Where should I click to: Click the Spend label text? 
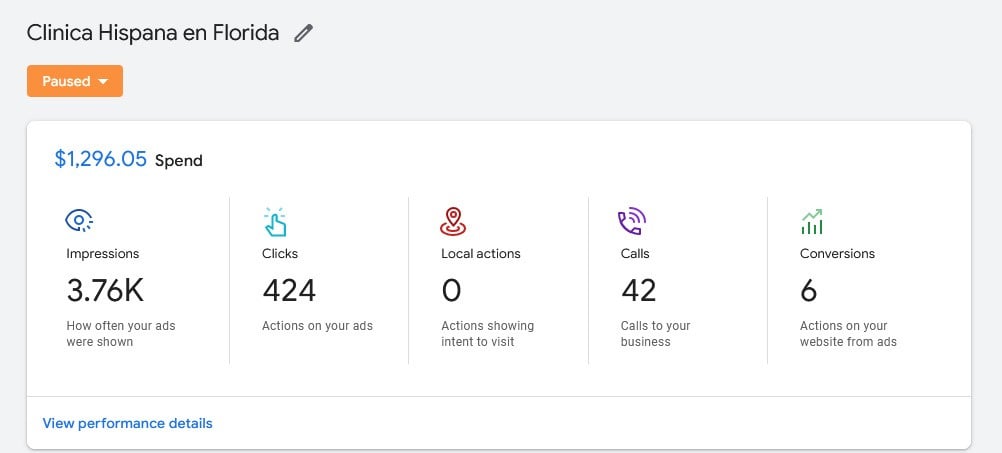(178, 161)
